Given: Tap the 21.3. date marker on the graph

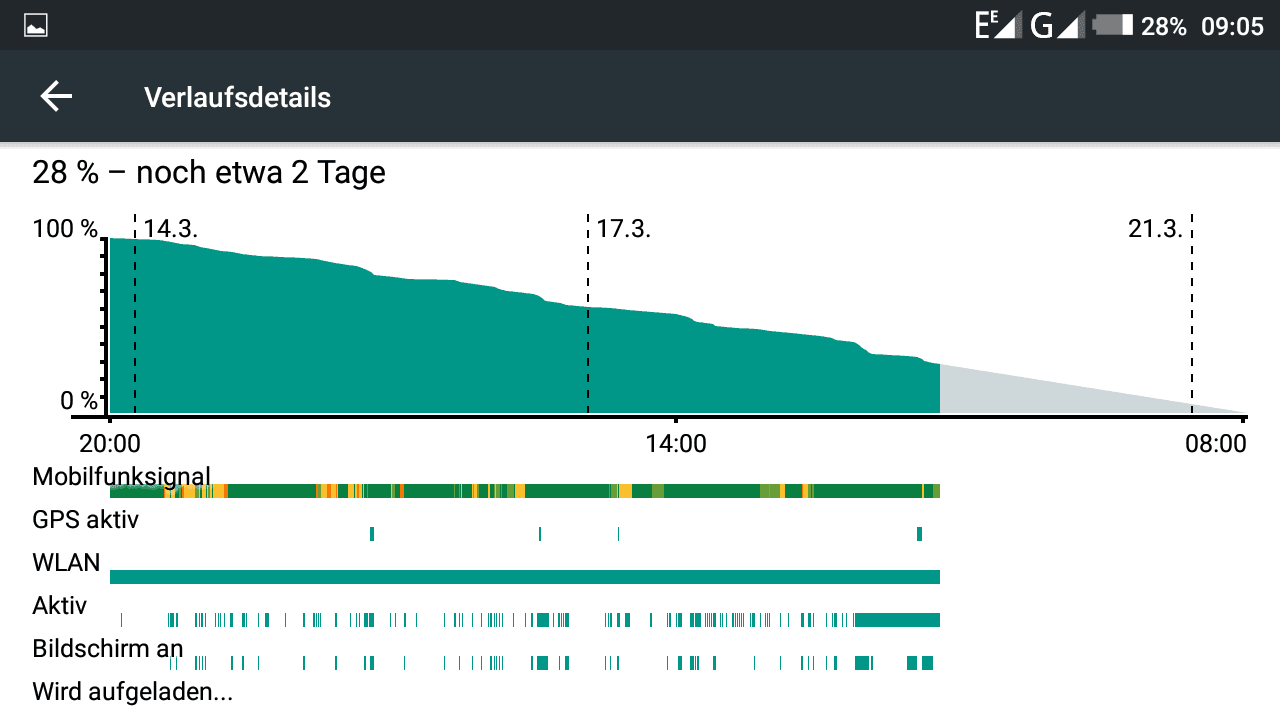Looking at the screenshot, I should tap(1155, 229).
